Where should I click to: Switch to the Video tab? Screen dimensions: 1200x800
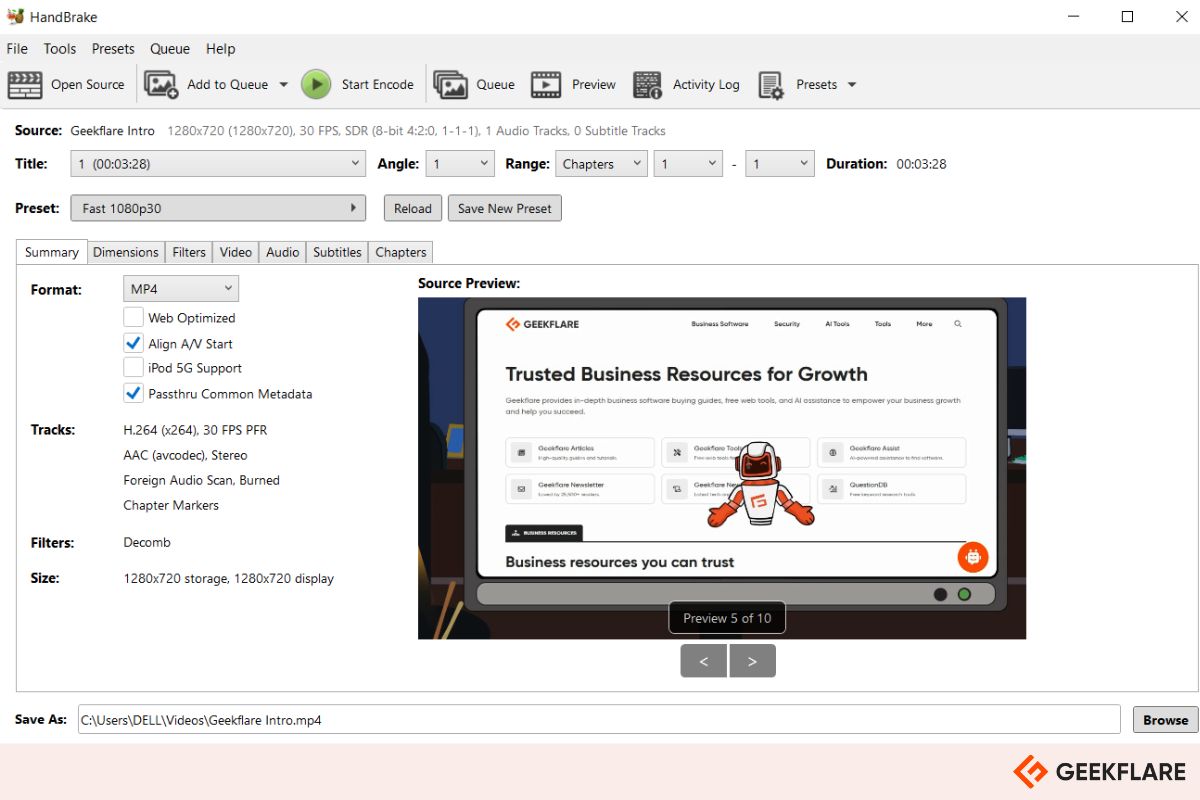(x=236, y=252)
